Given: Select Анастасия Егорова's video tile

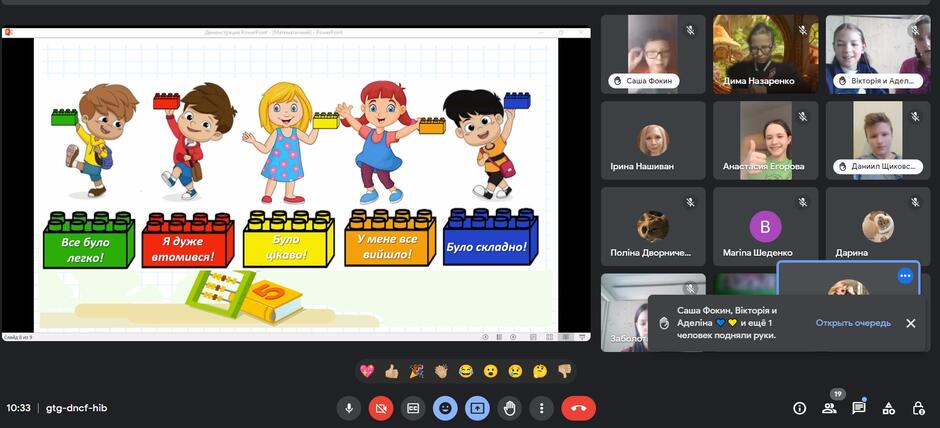Looking at the screenshot, I should tap(766, 140).
